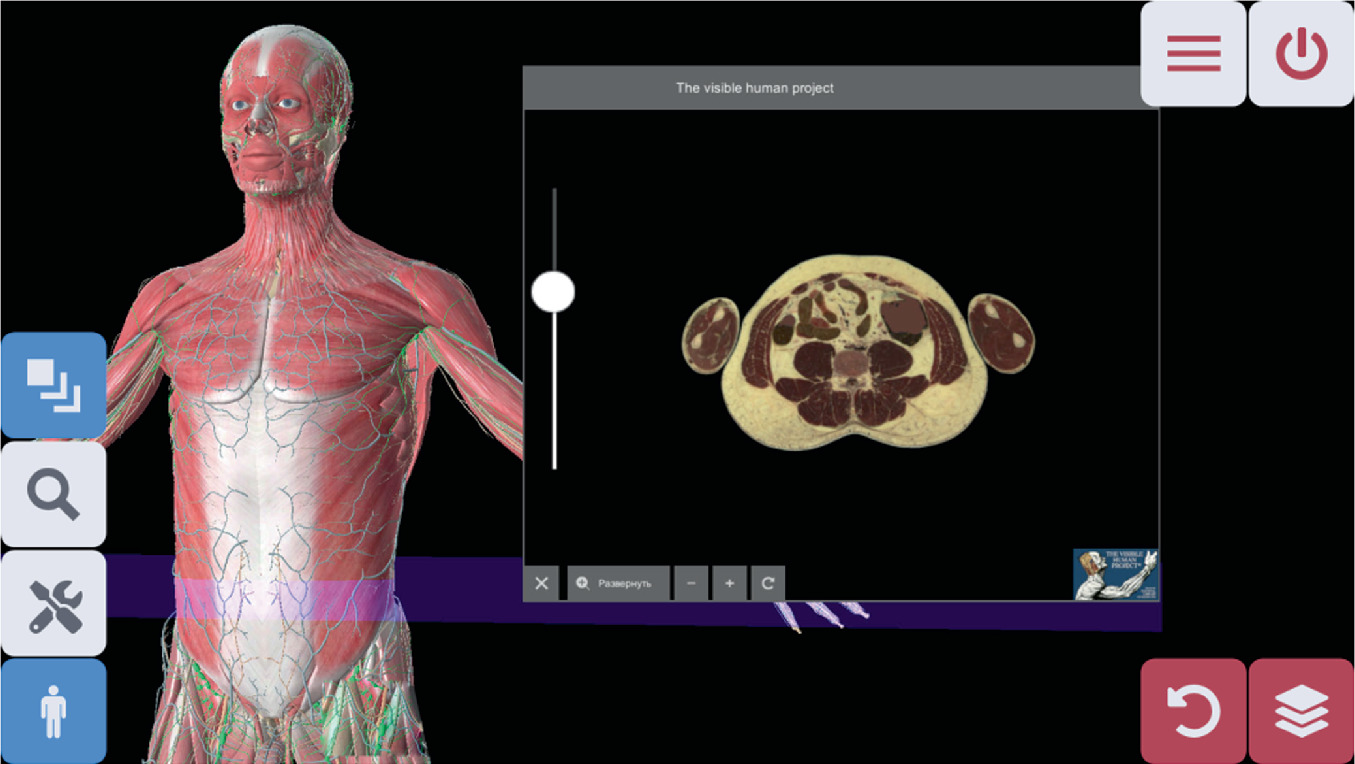Viewport: 1355px width, 764px height.
Task: Click the rotate refresh icon in slice viewer
Action: click(768, 583)
